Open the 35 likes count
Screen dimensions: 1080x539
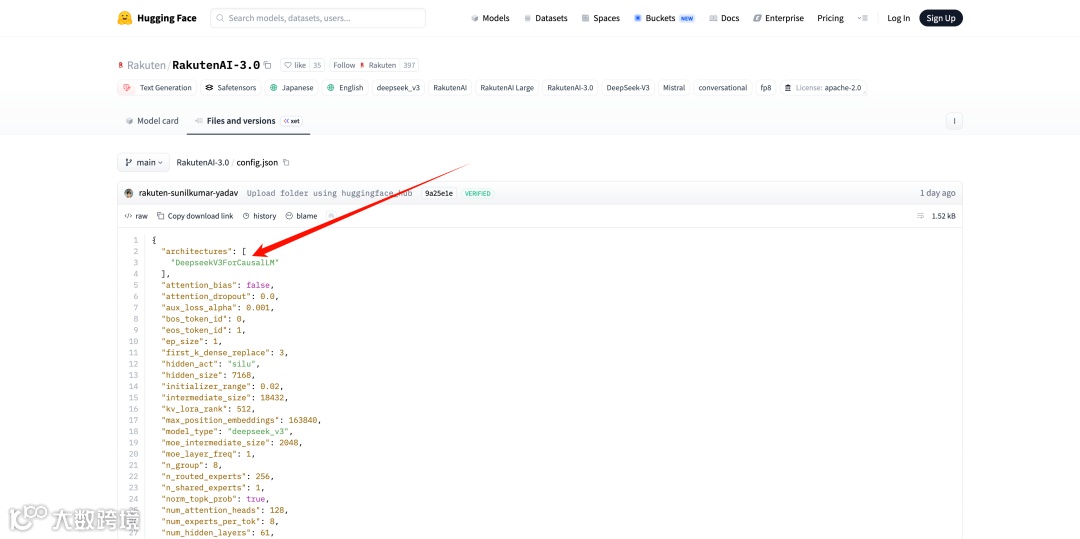pyautogui.click(x=317, y=65)
